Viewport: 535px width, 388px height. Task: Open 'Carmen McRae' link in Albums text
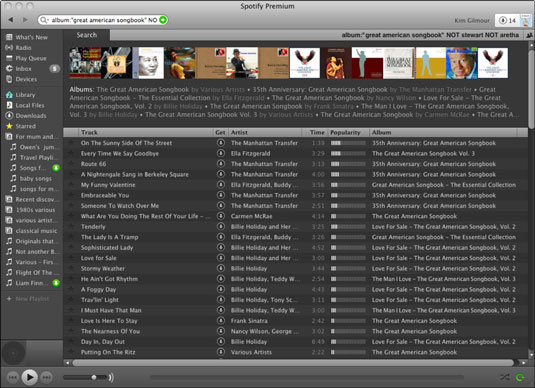447,115
